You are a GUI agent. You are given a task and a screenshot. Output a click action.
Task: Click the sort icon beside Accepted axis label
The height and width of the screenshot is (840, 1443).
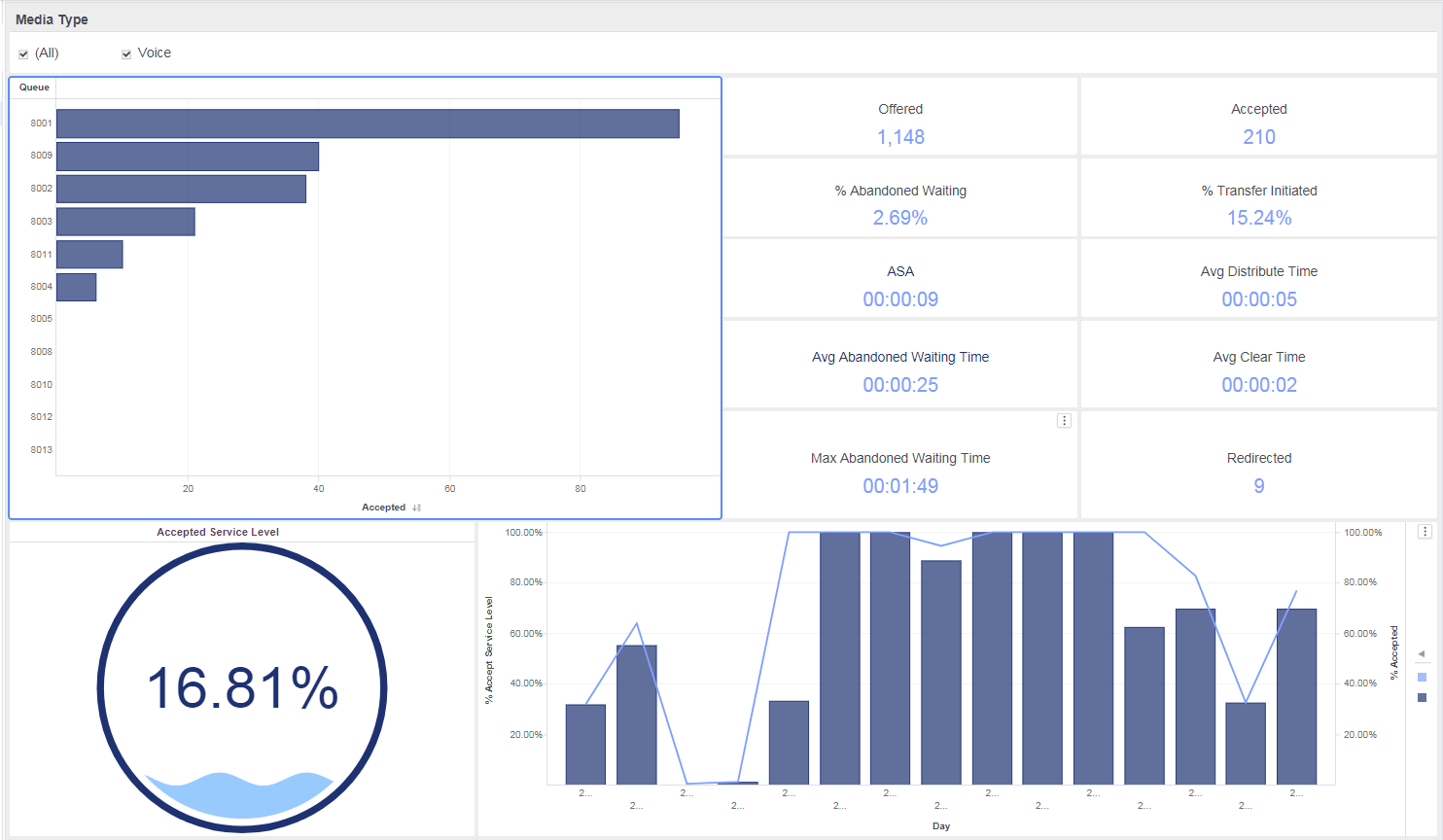click(416, 507)
